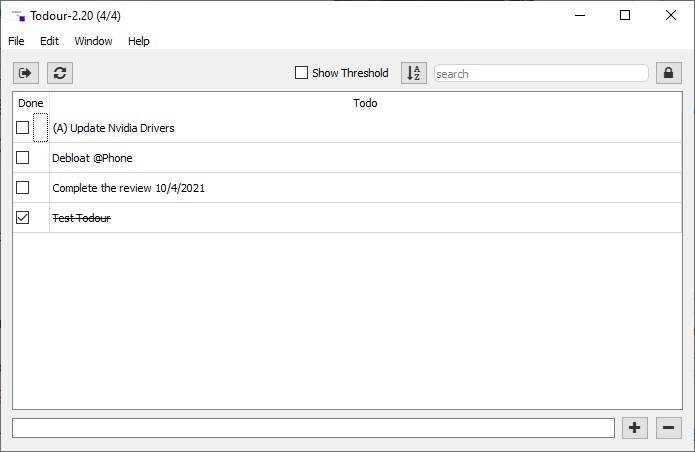
Task: Select the Debloat @Phone todo row
Action: tap(300, 158)
